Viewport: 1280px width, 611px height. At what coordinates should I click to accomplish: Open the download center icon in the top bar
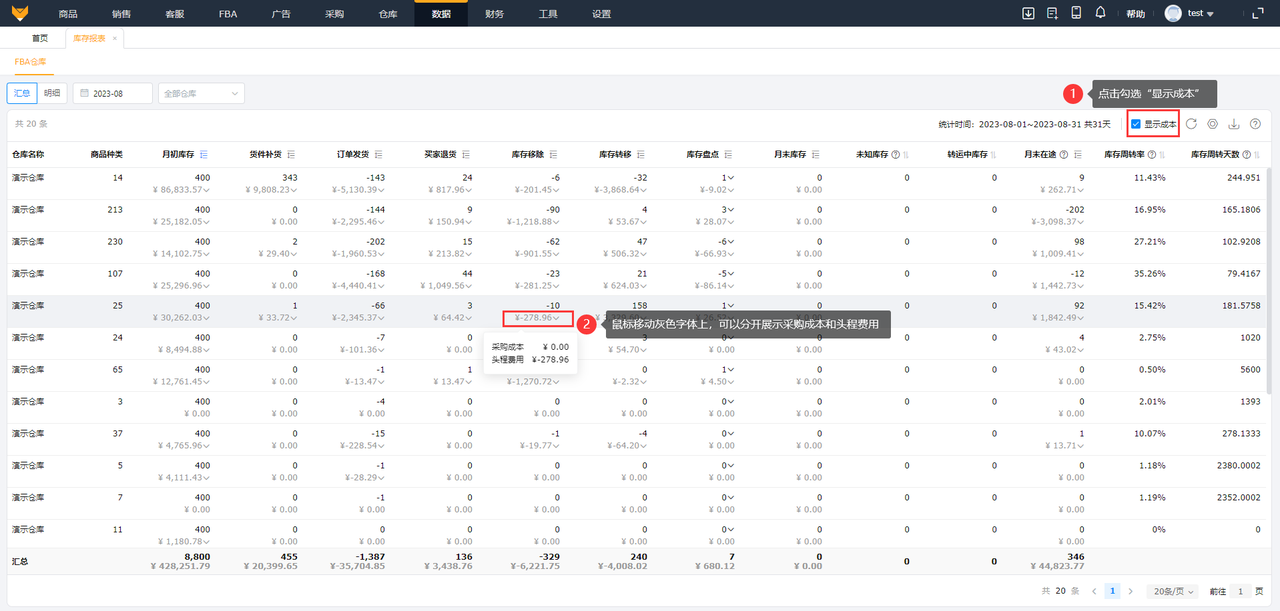1028,13
